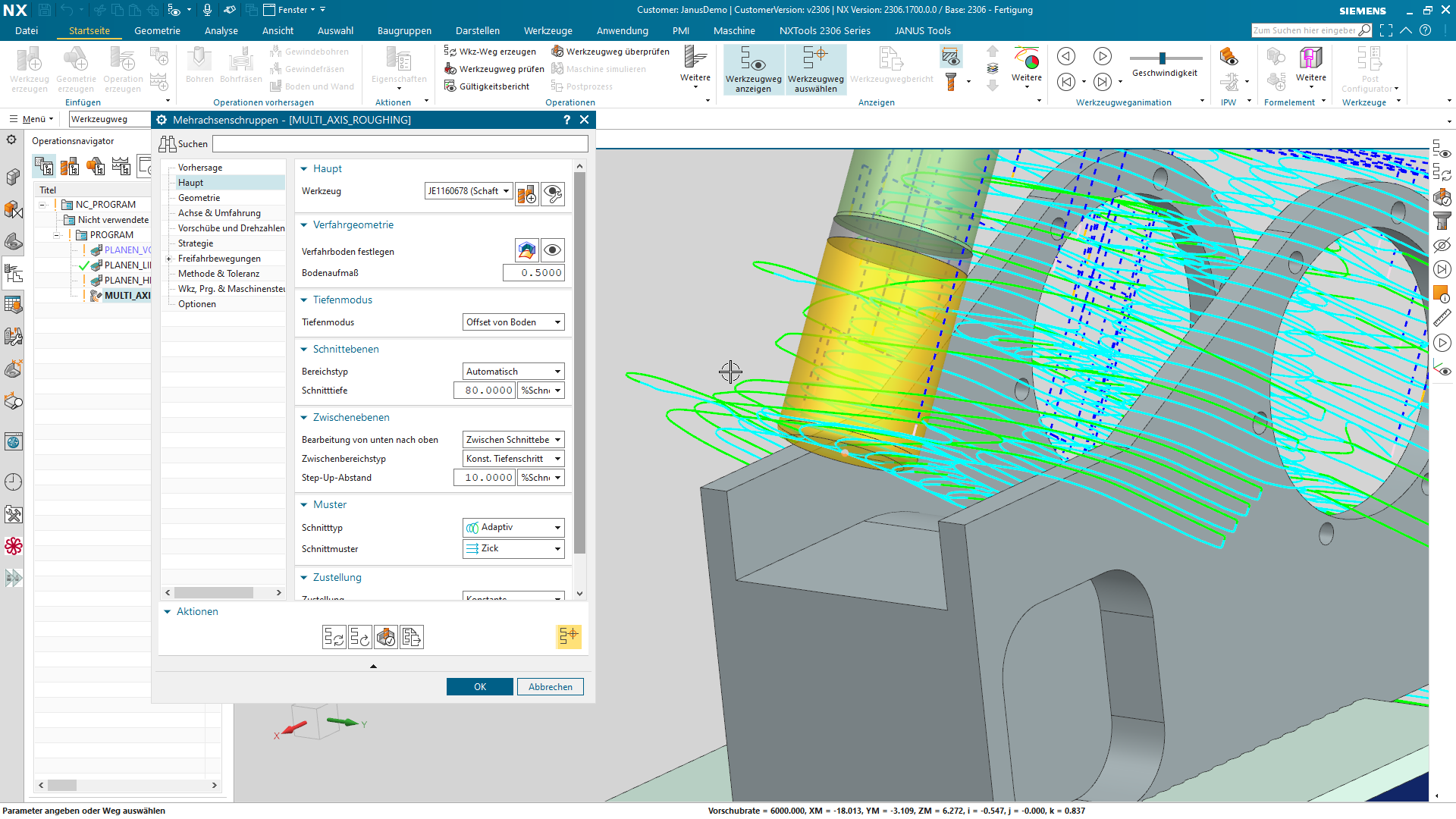Step backward in toolpath animation
This screenshot has height=819, width=1456.
[1065, 56]
